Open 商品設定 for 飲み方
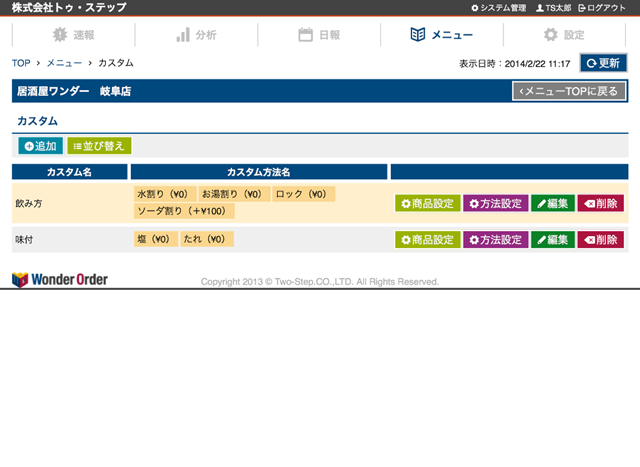Image resolution: width=640 pixels, height=467 pixels. click(x=427, y=203)
